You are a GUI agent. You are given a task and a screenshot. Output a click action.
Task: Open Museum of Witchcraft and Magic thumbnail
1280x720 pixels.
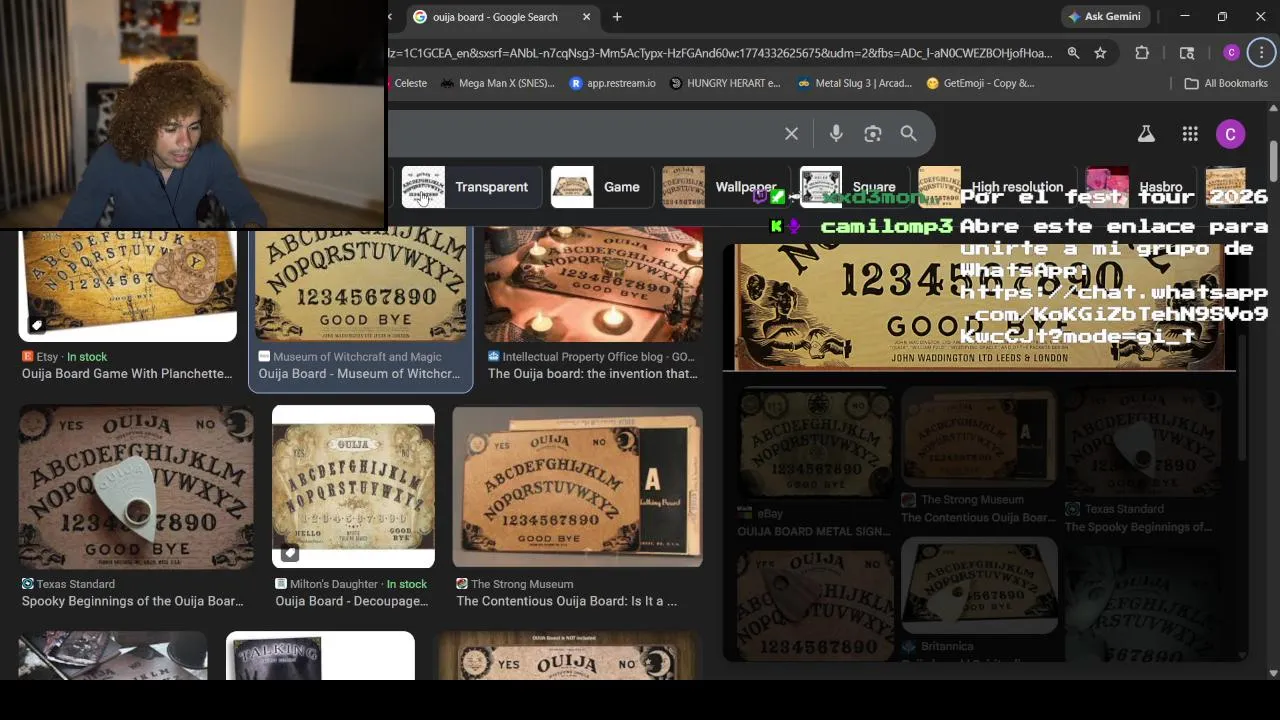360,285
